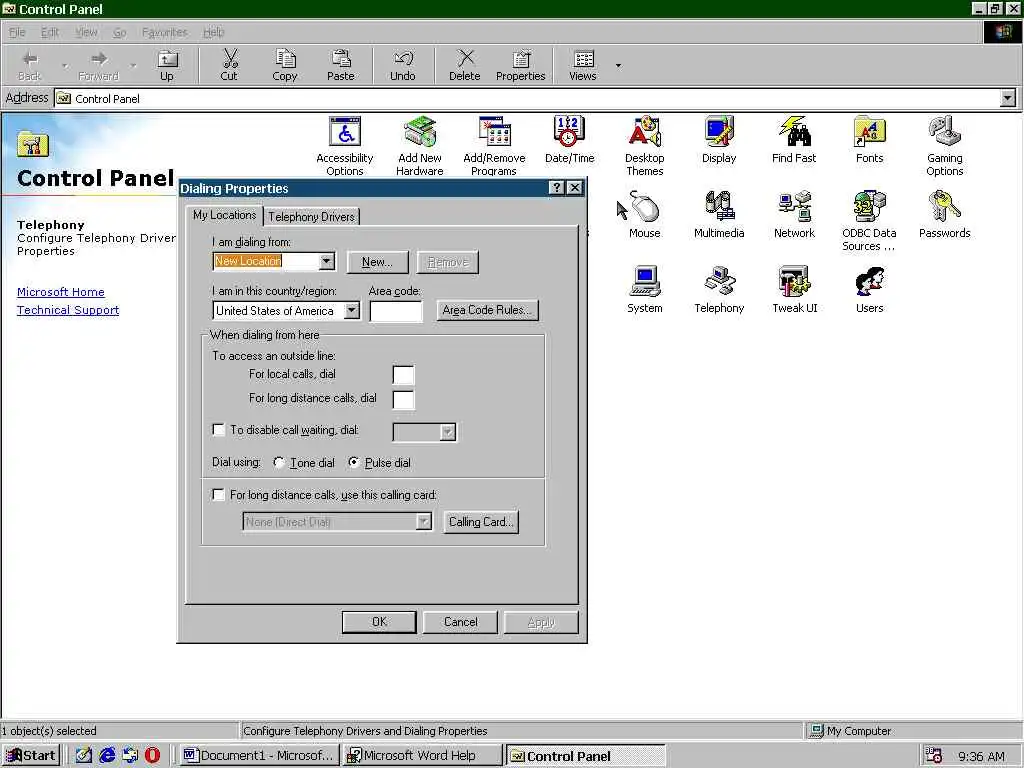Open the Fonts folder icon
This screenshot has width=1024, height=768.
point(869,139)
